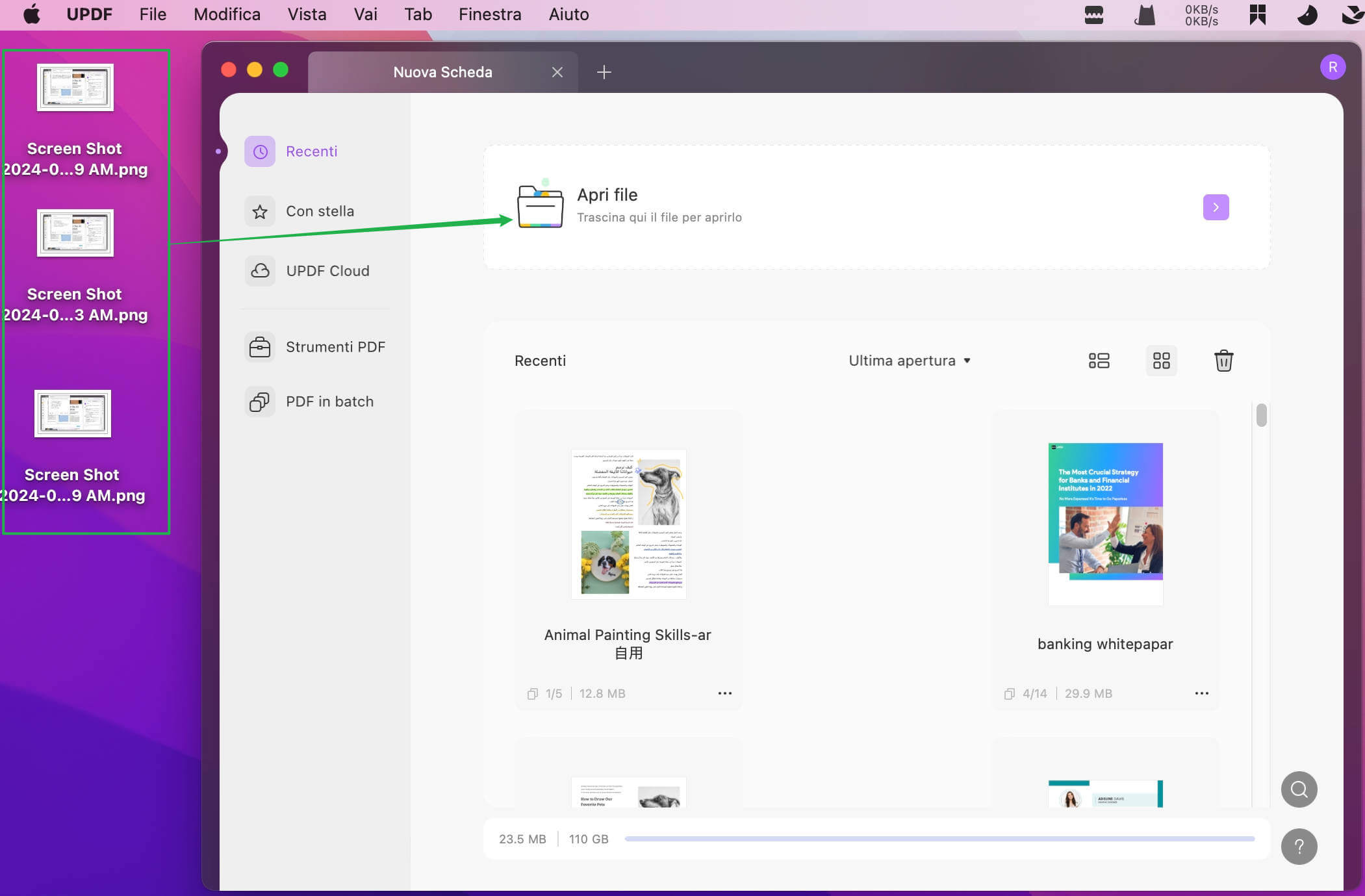The image size is (1365, 896).
Task: Open PDF in batch tools
Action: coord(309,402)
